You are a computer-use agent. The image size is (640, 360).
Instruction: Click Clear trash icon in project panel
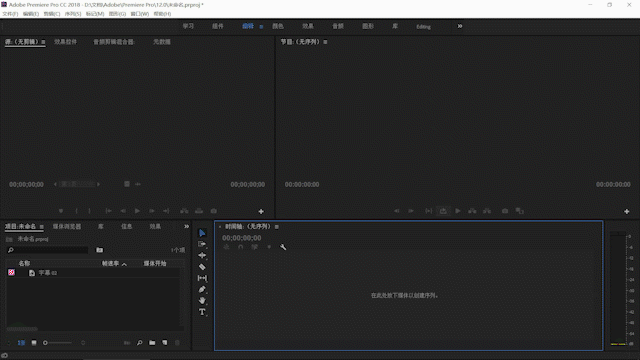coord(177,343)
